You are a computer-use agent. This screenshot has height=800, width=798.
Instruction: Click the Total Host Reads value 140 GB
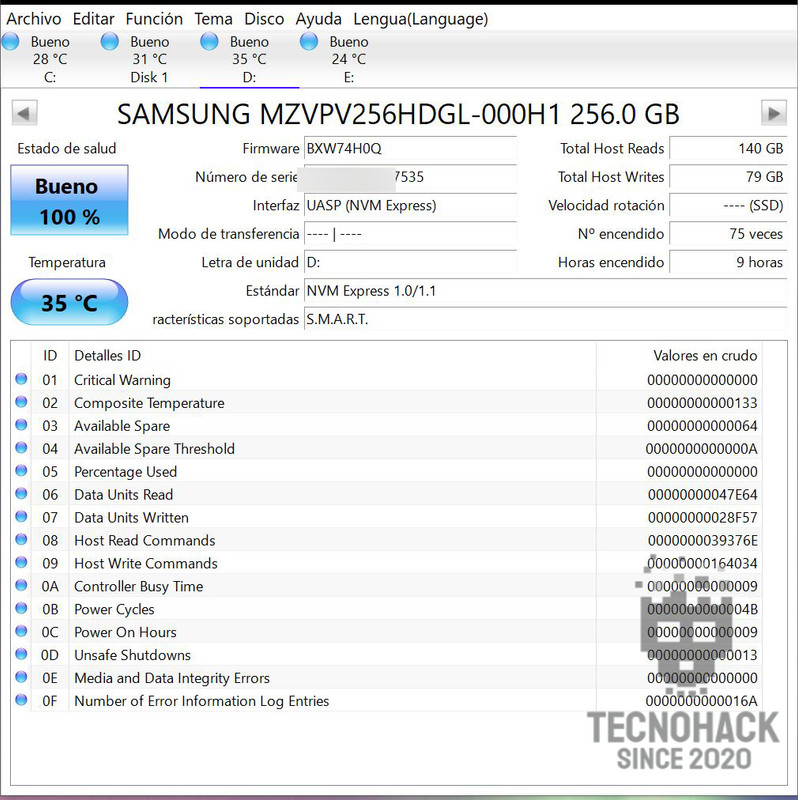pyautogui.click(x=728, y=148)
